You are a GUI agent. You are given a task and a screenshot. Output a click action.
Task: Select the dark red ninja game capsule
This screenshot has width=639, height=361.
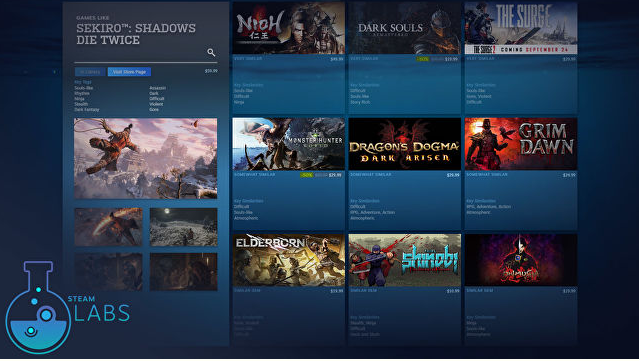521,260
